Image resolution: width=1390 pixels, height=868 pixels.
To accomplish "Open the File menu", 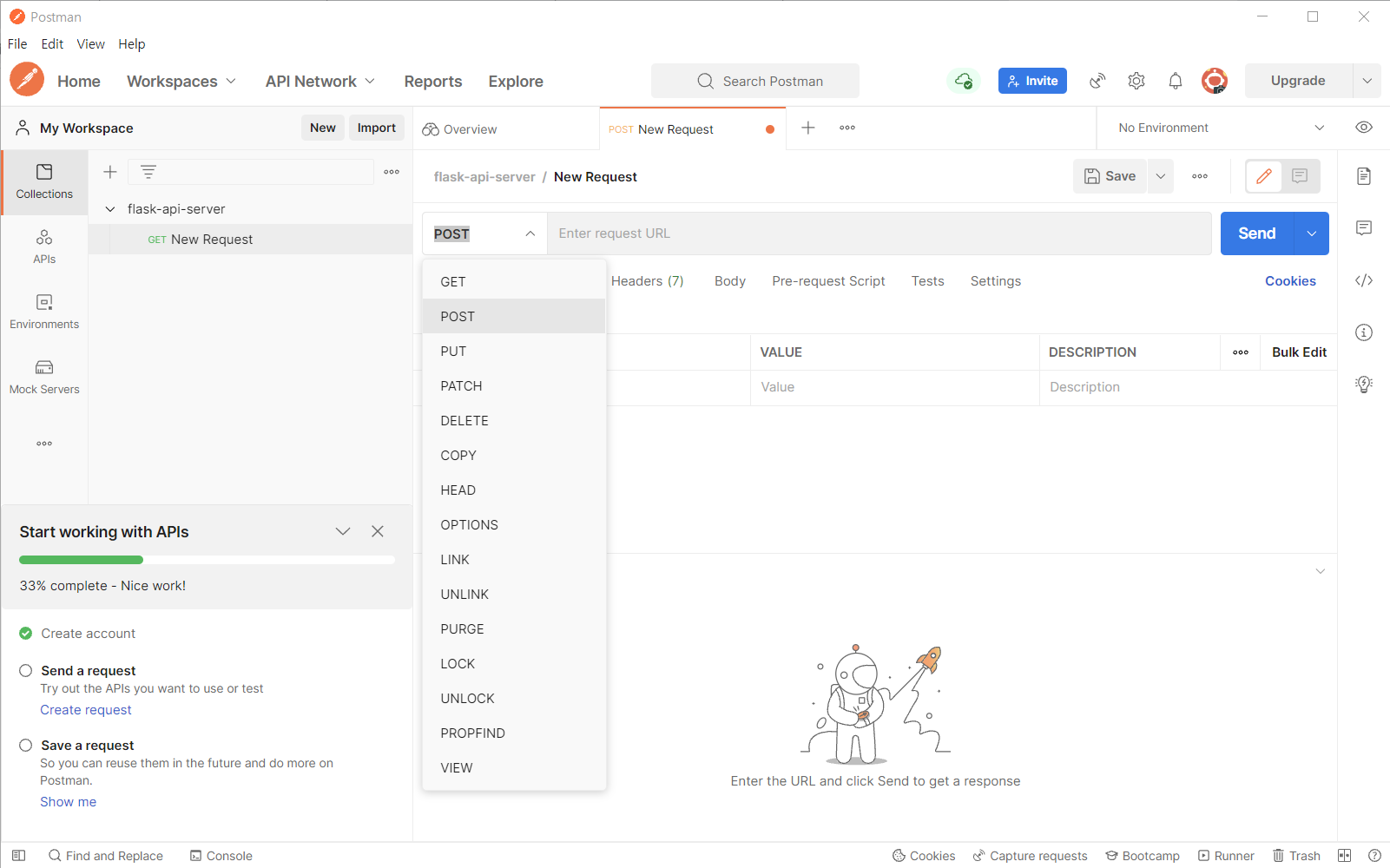I will coord(17,44).
